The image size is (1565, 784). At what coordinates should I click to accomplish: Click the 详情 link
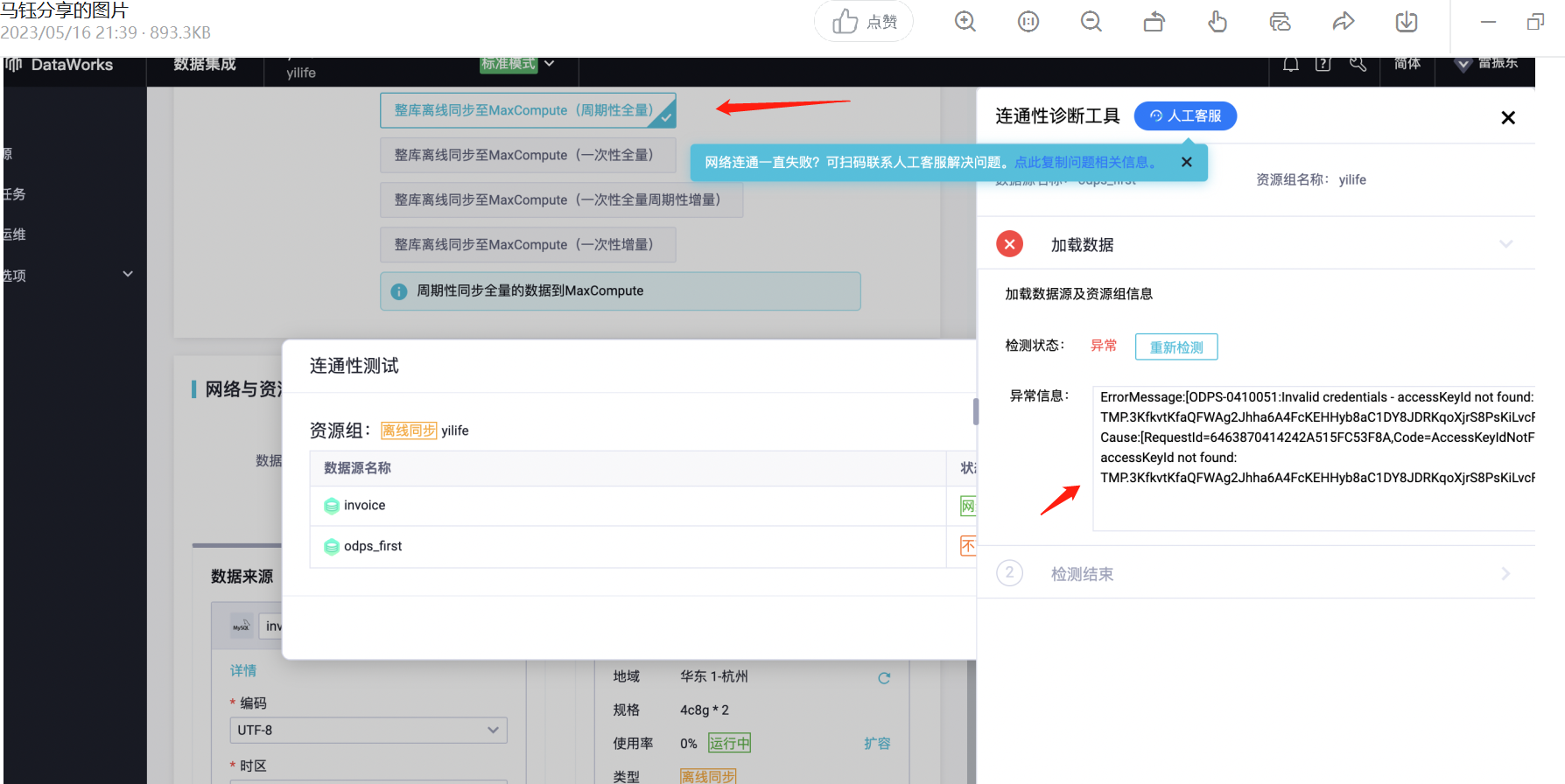(243, 670)
